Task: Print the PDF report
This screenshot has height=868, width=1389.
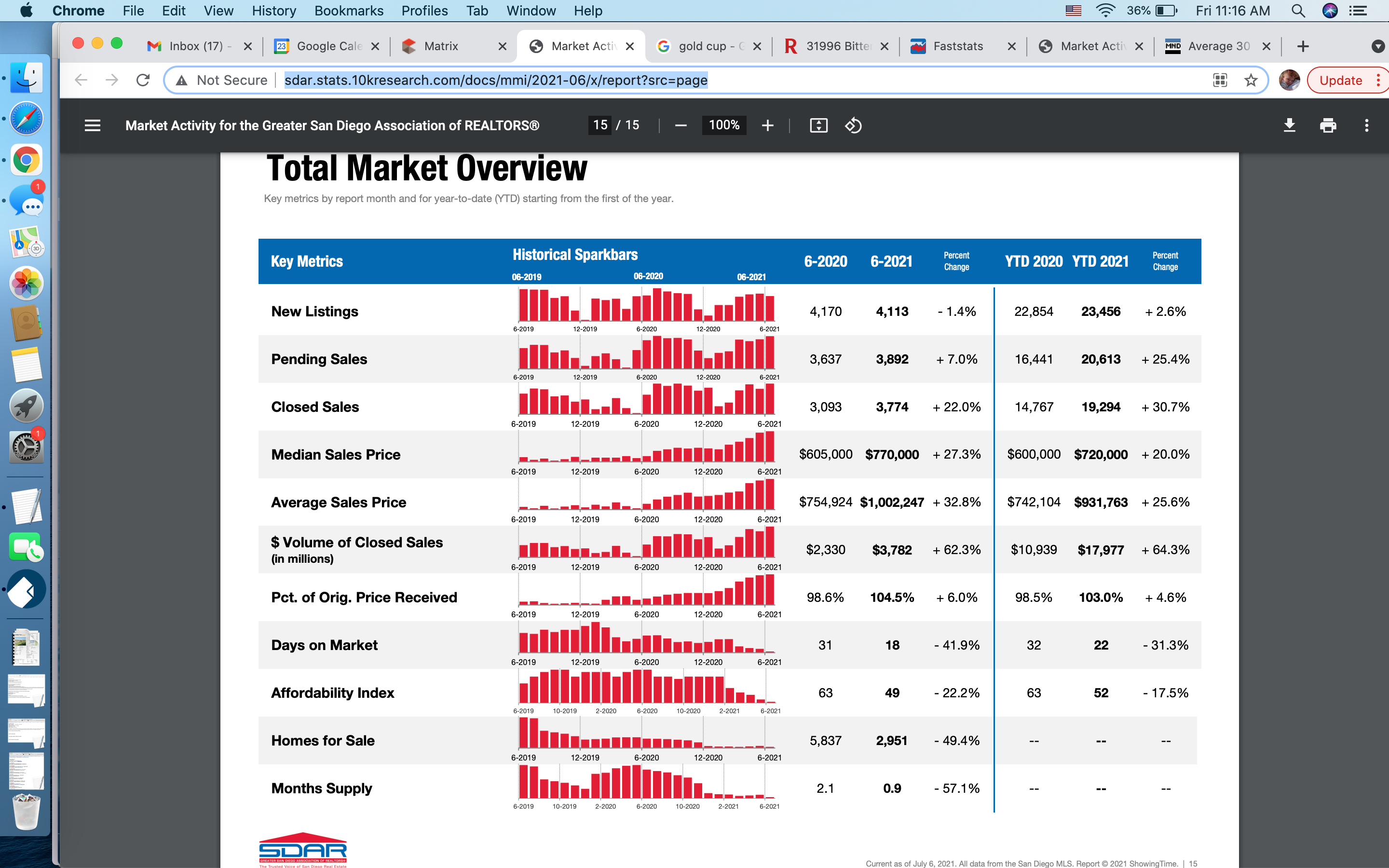Action: 1328,125
